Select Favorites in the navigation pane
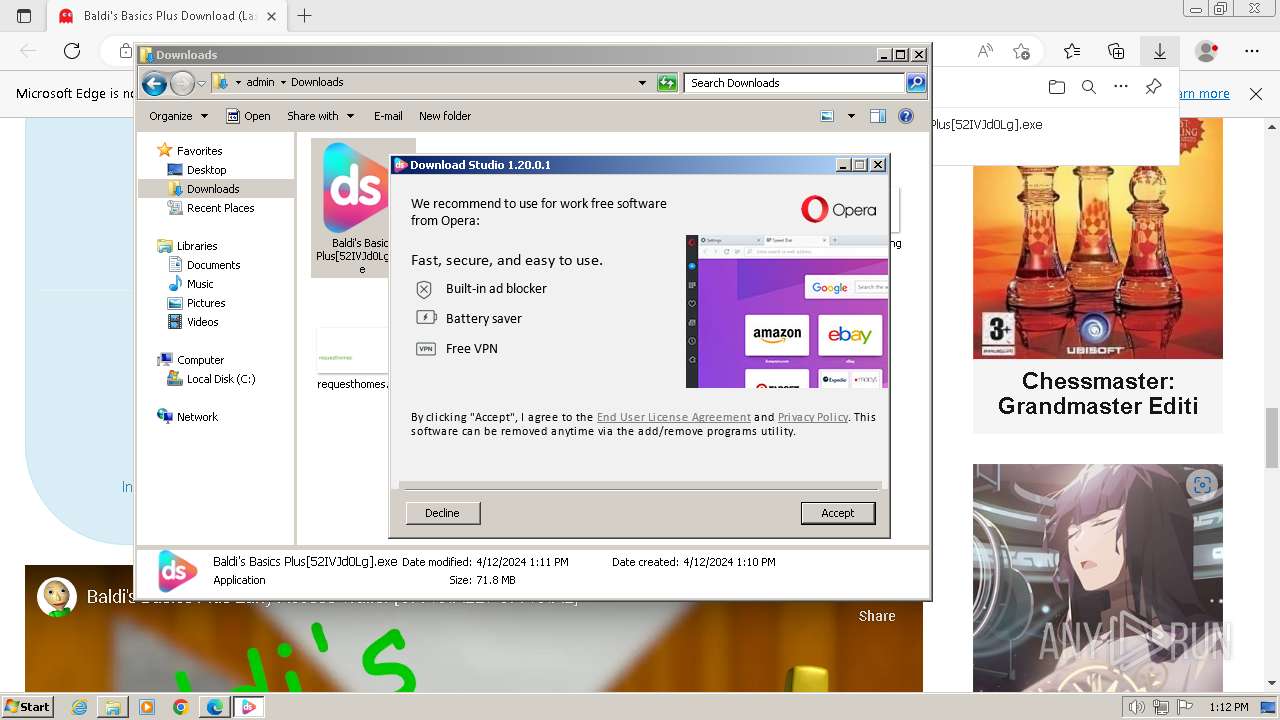Image resolution: width=1280 pixels, height=720 pixels. [x=199, y=151]
